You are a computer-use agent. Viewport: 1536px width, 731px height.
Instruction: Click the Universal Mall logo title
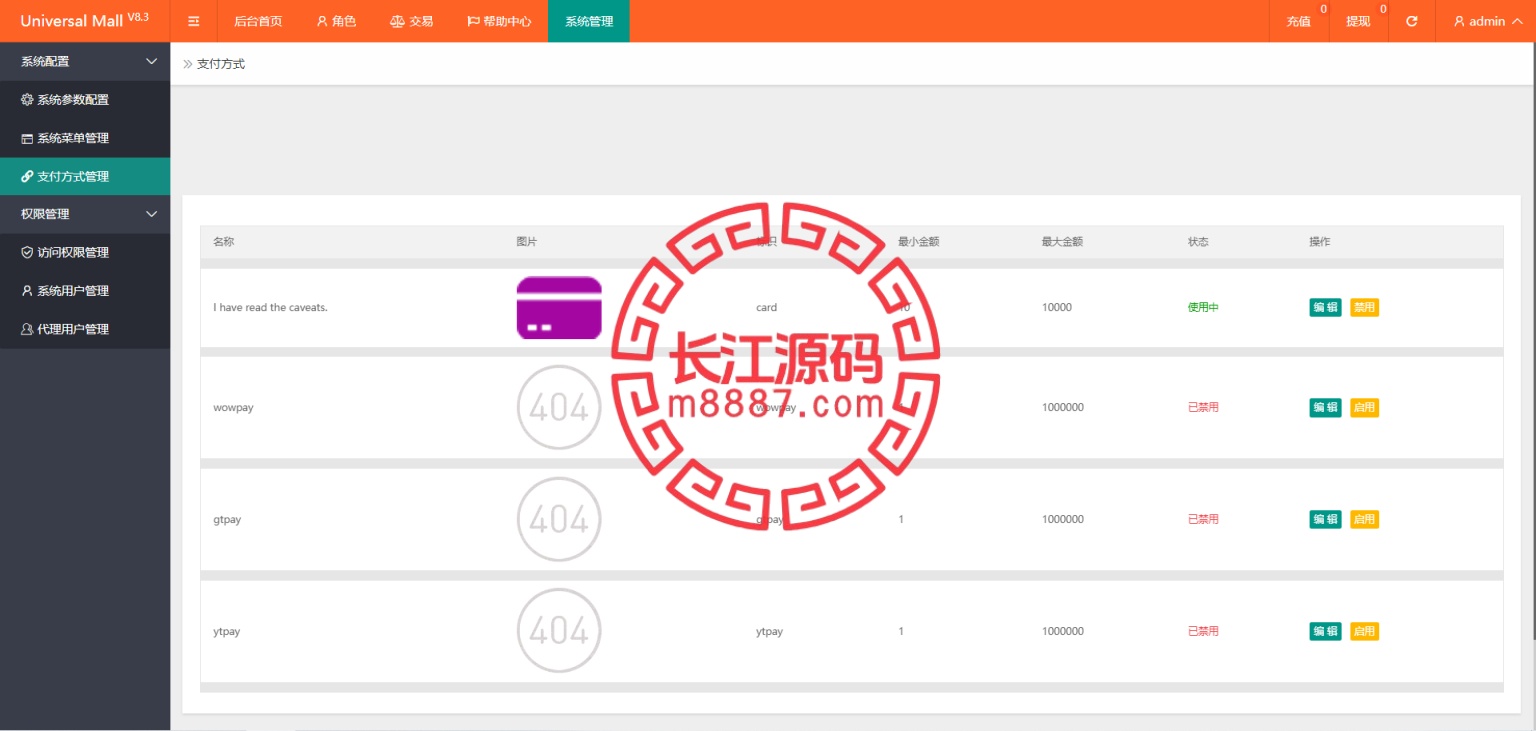pyautogui.click(x=84, y=20)
